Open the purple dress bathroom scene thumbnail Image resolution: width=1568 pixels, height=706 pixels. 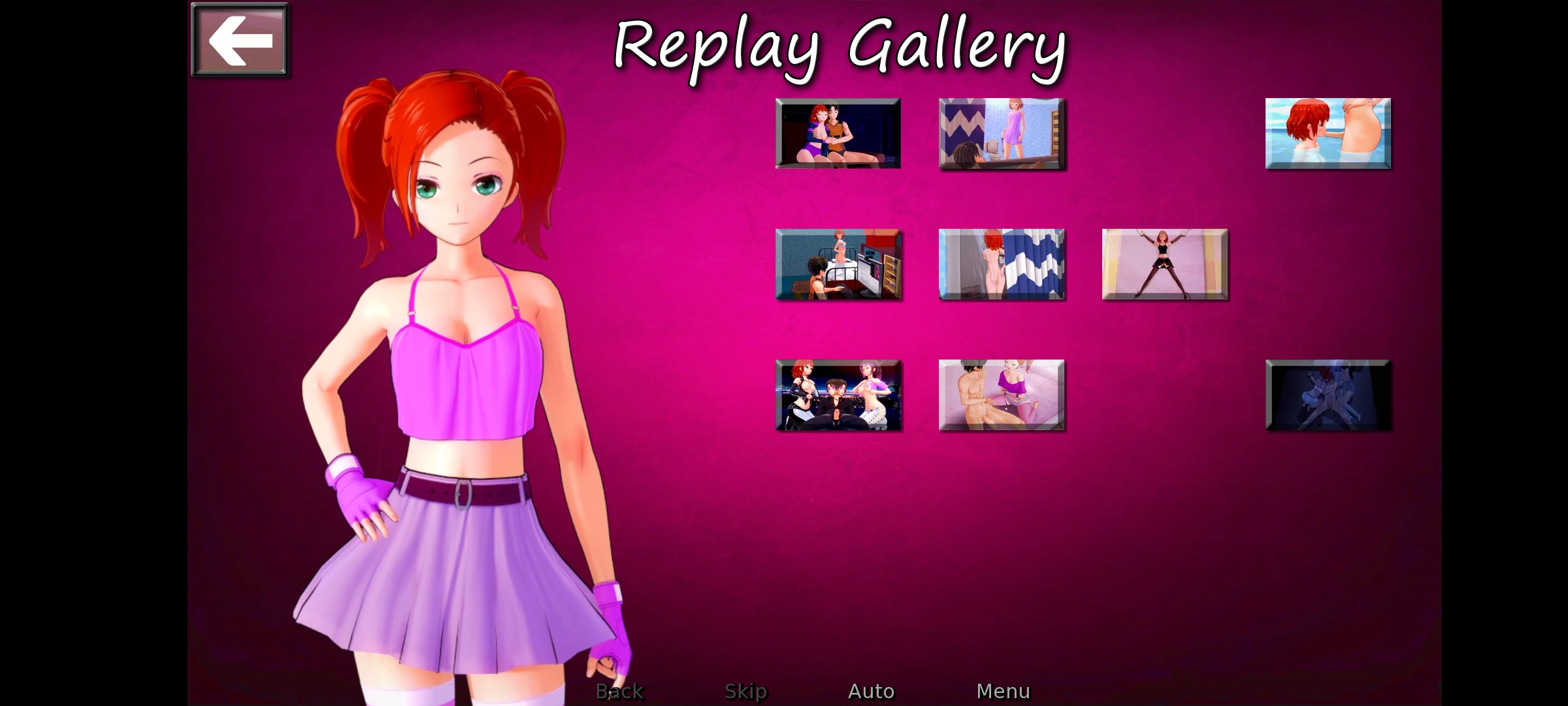(1002, 133)
